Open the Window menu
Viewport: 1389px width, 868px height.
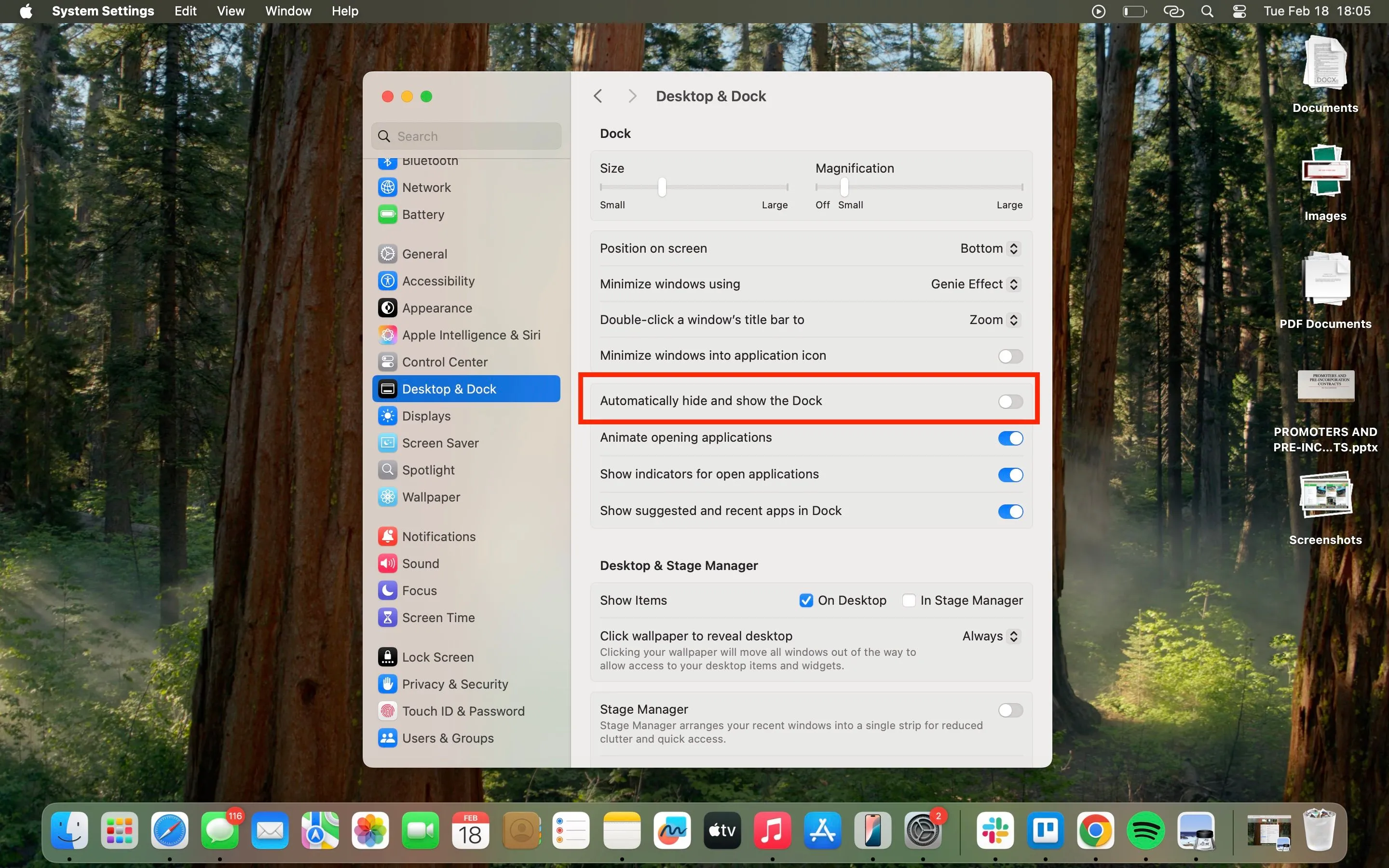coord(288,11)
